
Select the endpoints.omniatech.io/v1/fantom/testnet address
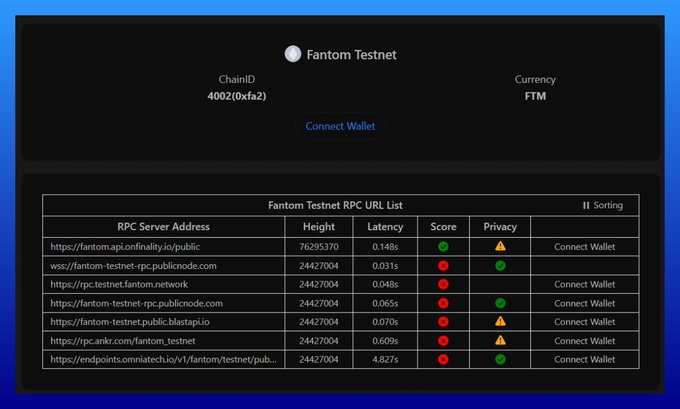pyautogui.click(x=163, y=360)
